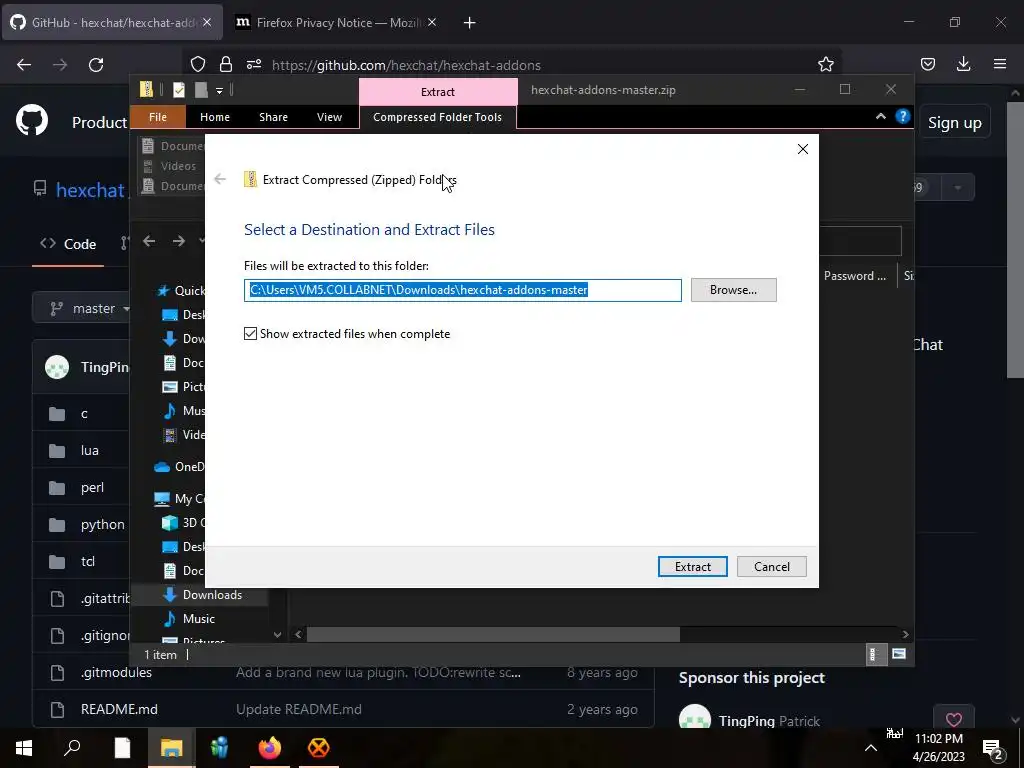Viewport: 1024px width, 768px height.
Task: Open the Code tab on GitHub
Action: (x=68, y=244)
